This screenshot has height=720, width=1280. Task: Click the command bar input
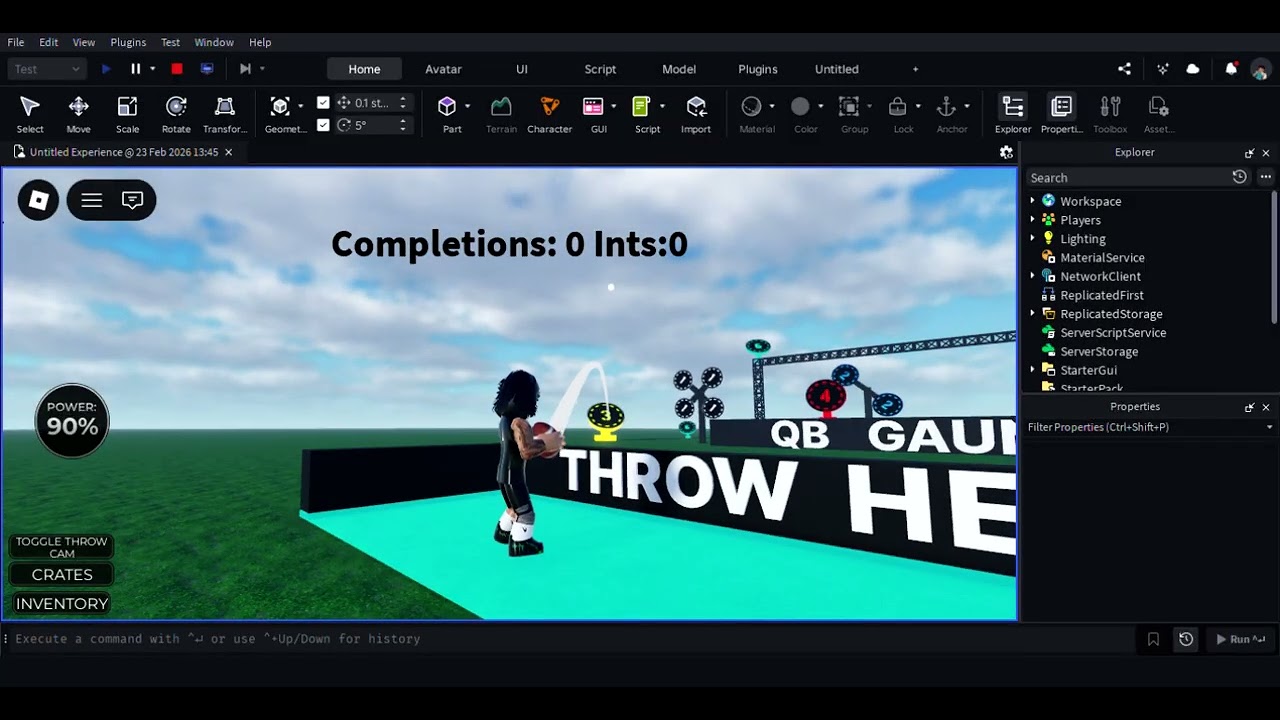click(x=570, y=639)
